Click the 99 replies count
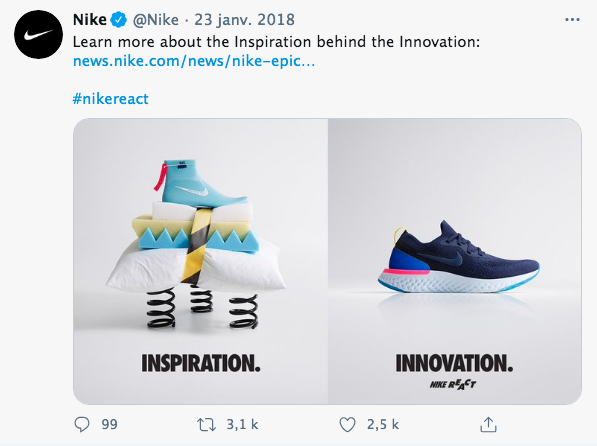 point(109,424)
